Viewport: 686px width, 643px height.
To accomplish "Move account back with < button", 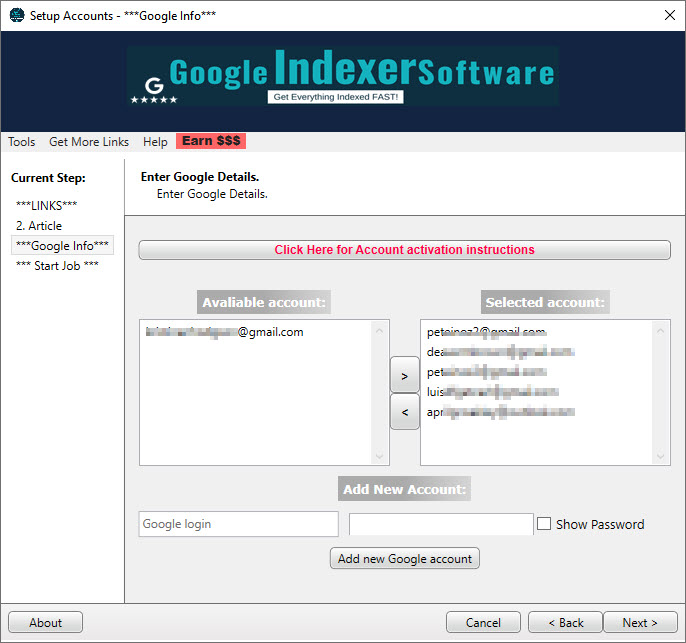I will pos(405,412).
